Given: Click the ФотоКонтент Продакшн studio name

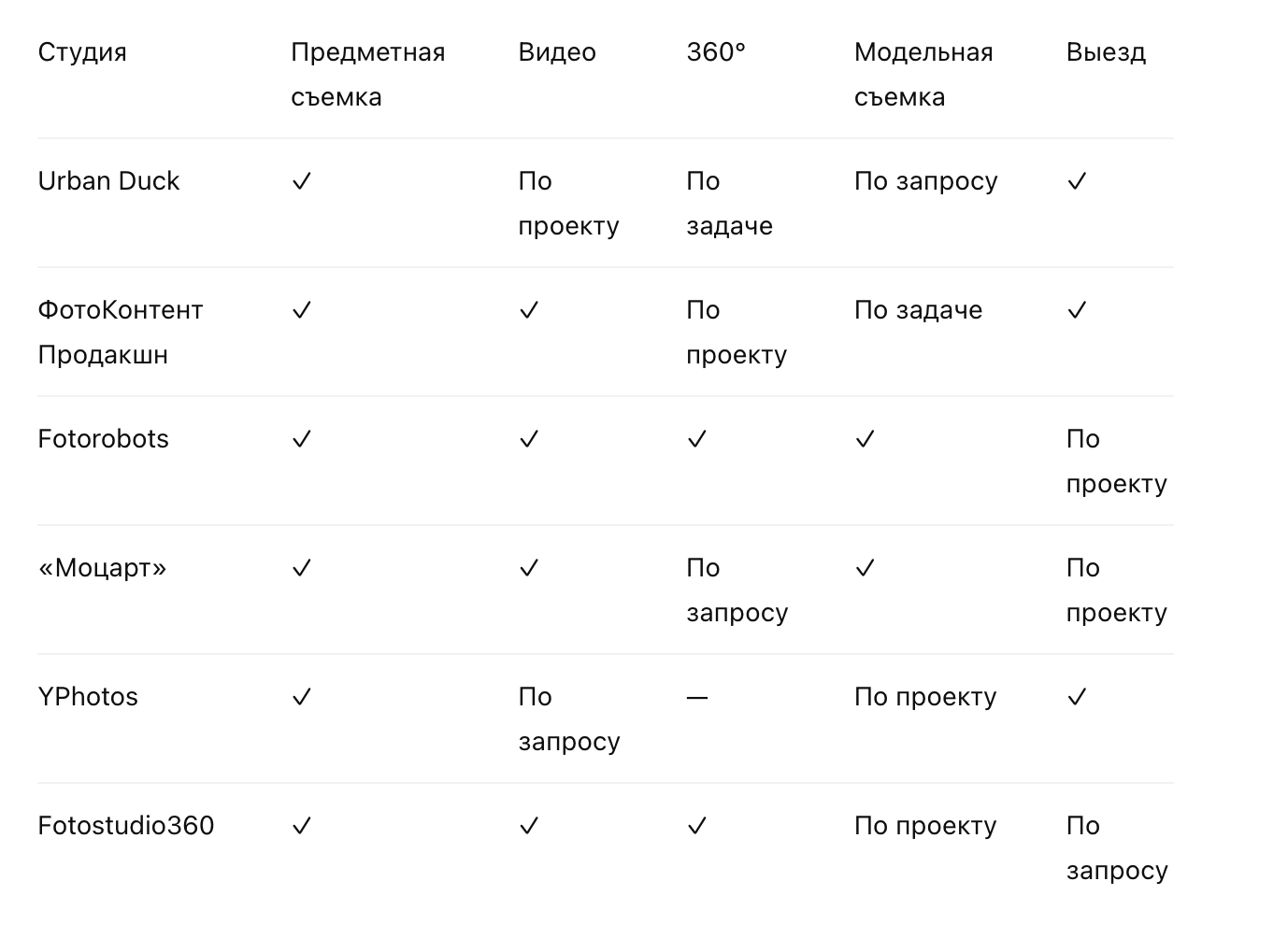Looking at the screenshot, I should tap(121, 333).
